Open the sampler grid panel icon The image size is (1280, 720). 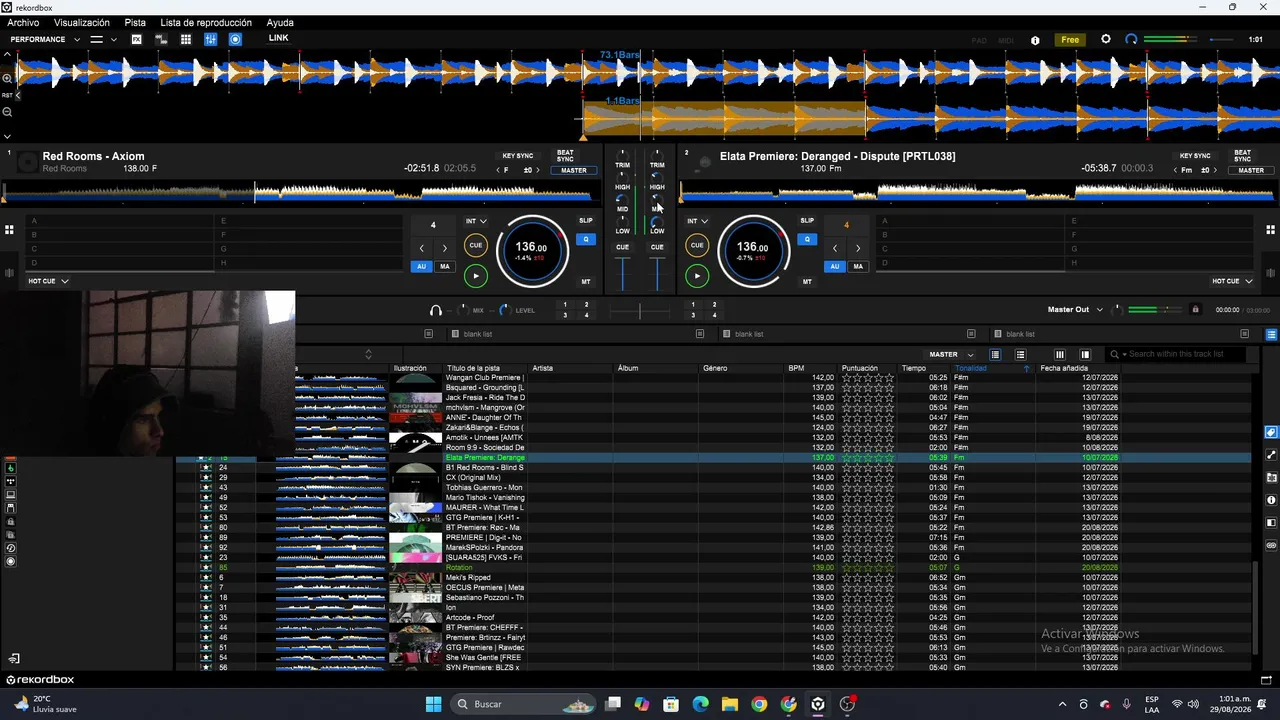[x=186, y=39]
